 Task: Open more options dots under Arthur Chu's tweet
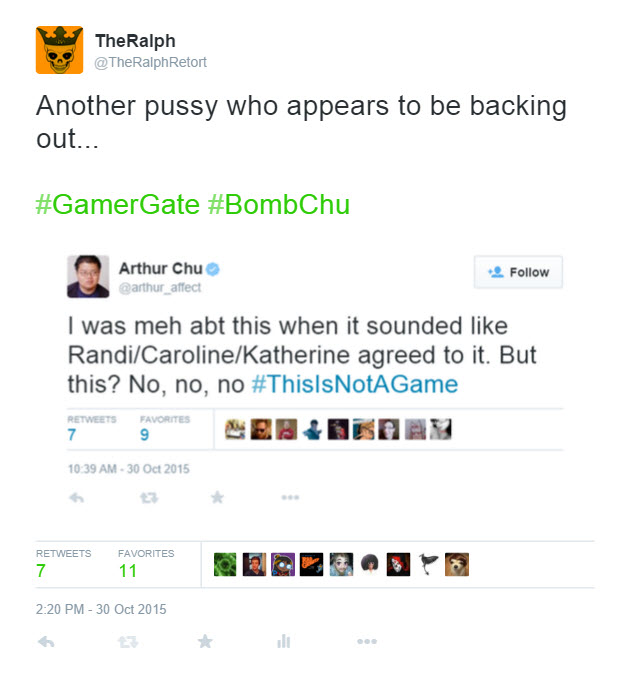pos(290,498)
